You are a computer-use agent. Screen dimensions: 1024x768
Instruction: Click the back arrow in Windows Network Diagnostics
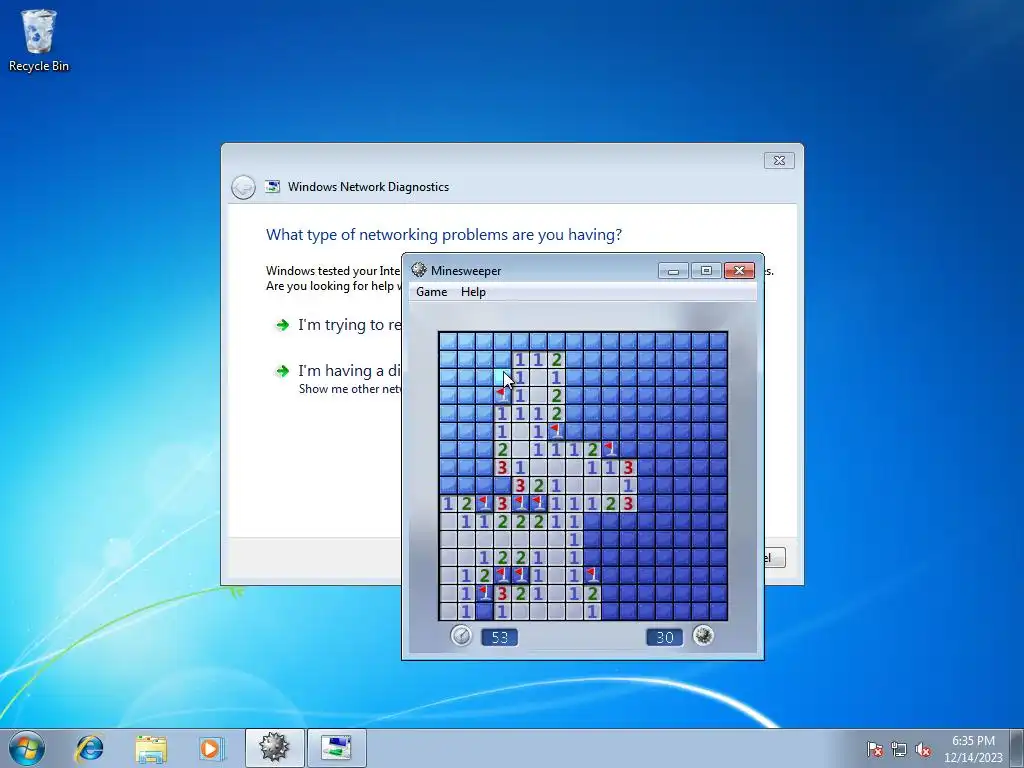tap(243, 187)
